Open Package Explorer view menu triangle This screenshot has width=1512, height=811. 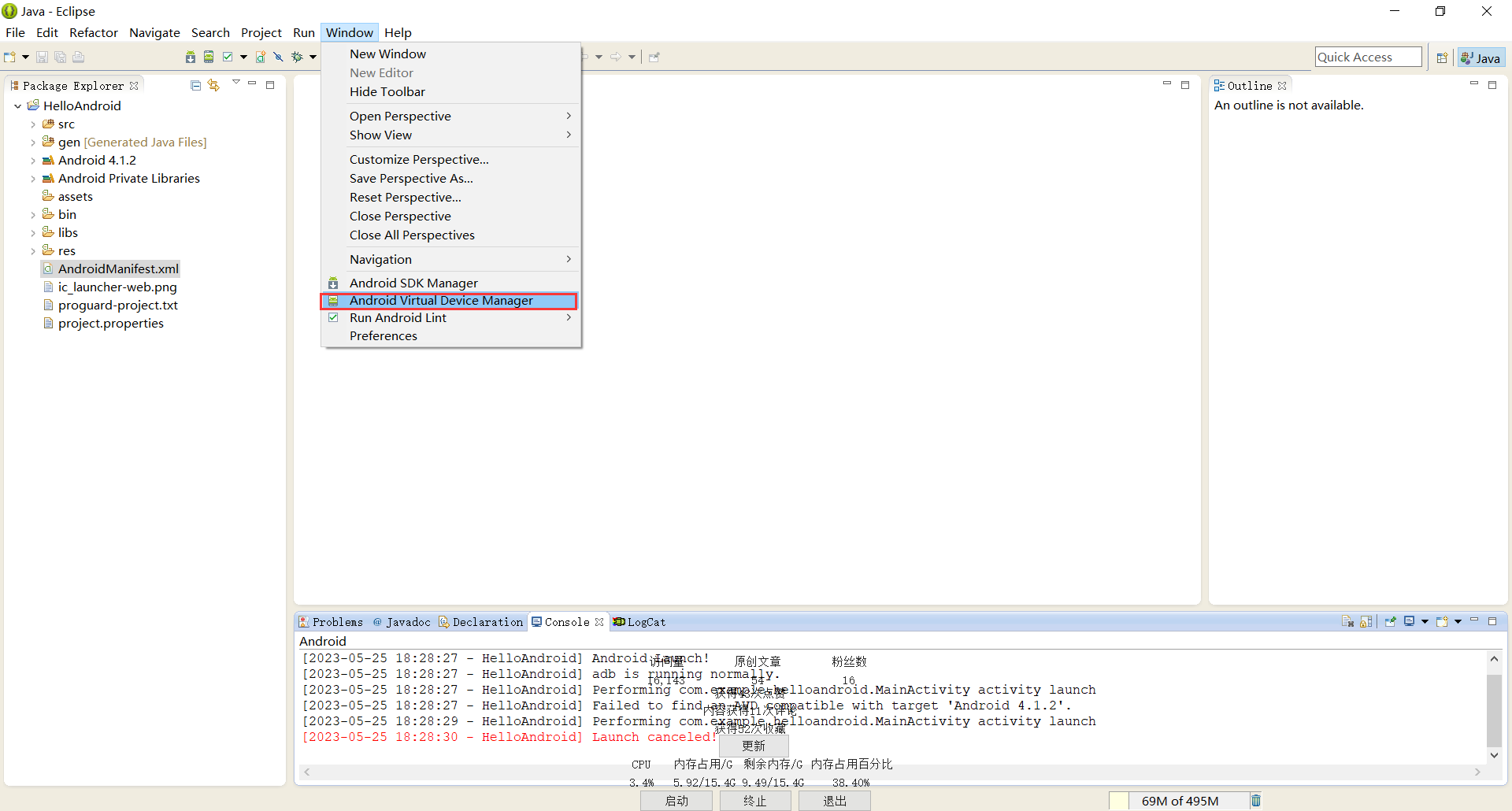235,82
